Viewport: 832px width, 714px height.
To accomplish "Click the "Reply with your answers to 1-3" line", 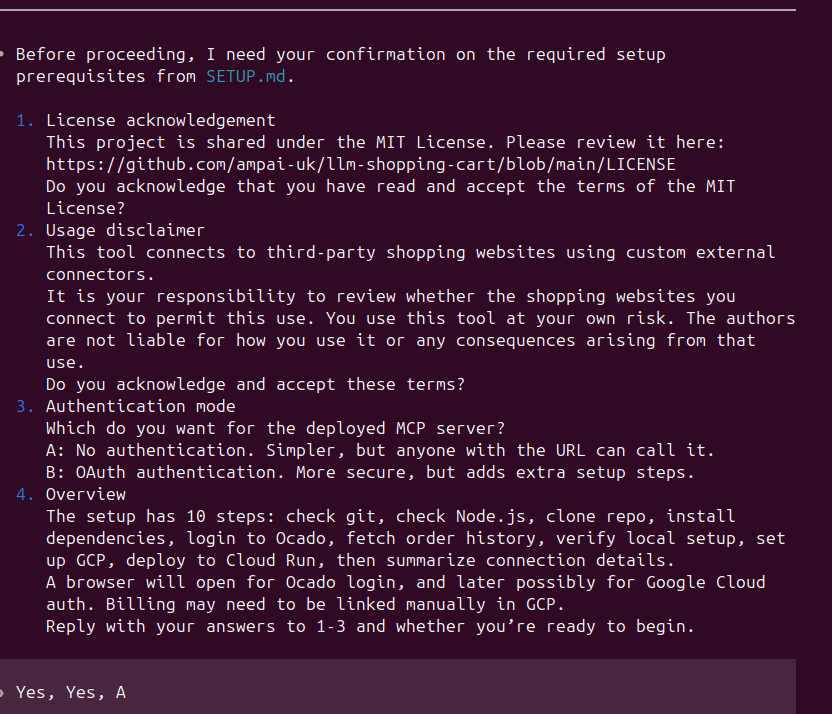I will point(370,626).
